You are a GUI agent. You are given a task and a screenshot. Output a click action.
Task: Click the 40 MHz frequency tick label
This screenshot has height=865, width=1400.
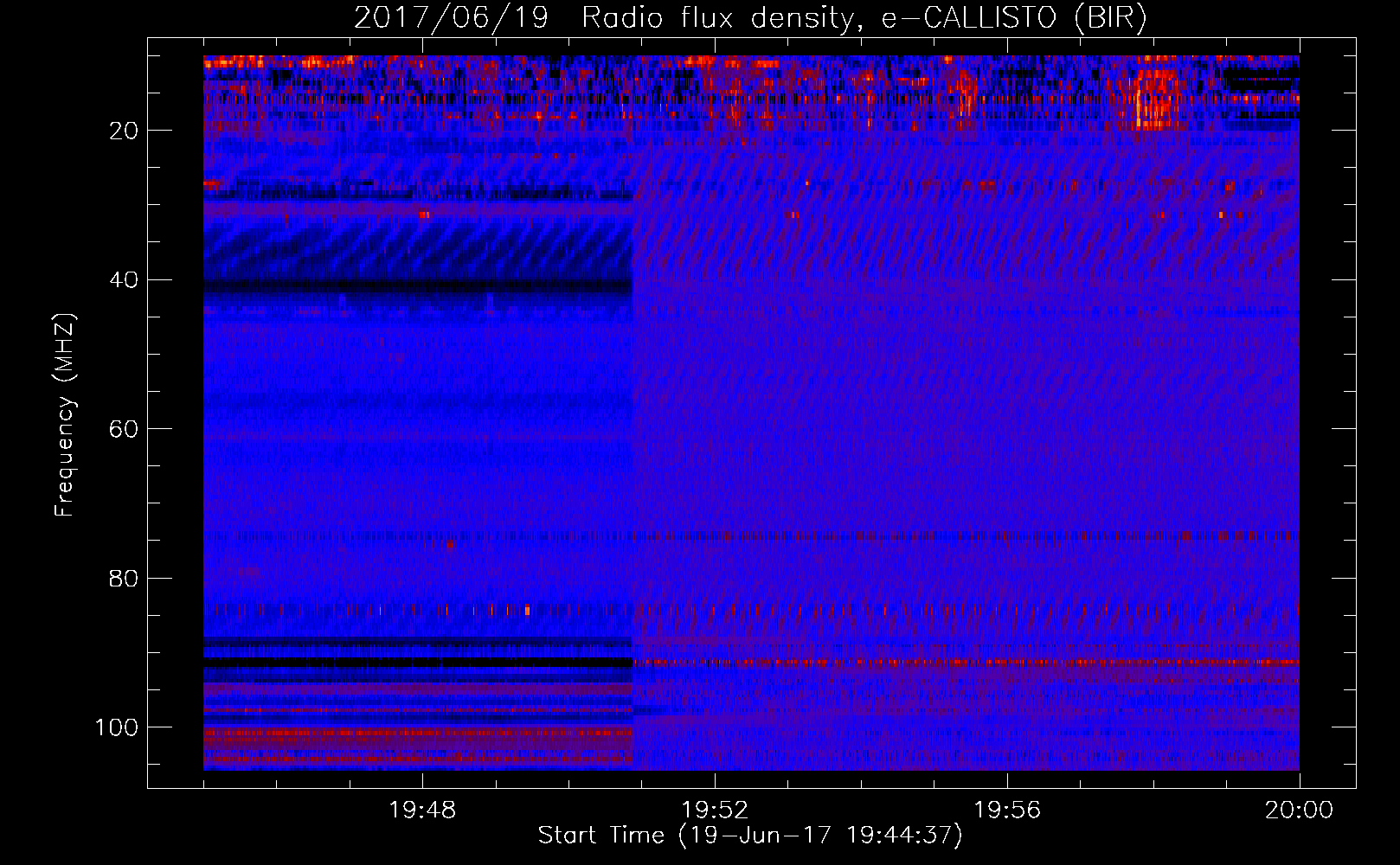[124, 280]
